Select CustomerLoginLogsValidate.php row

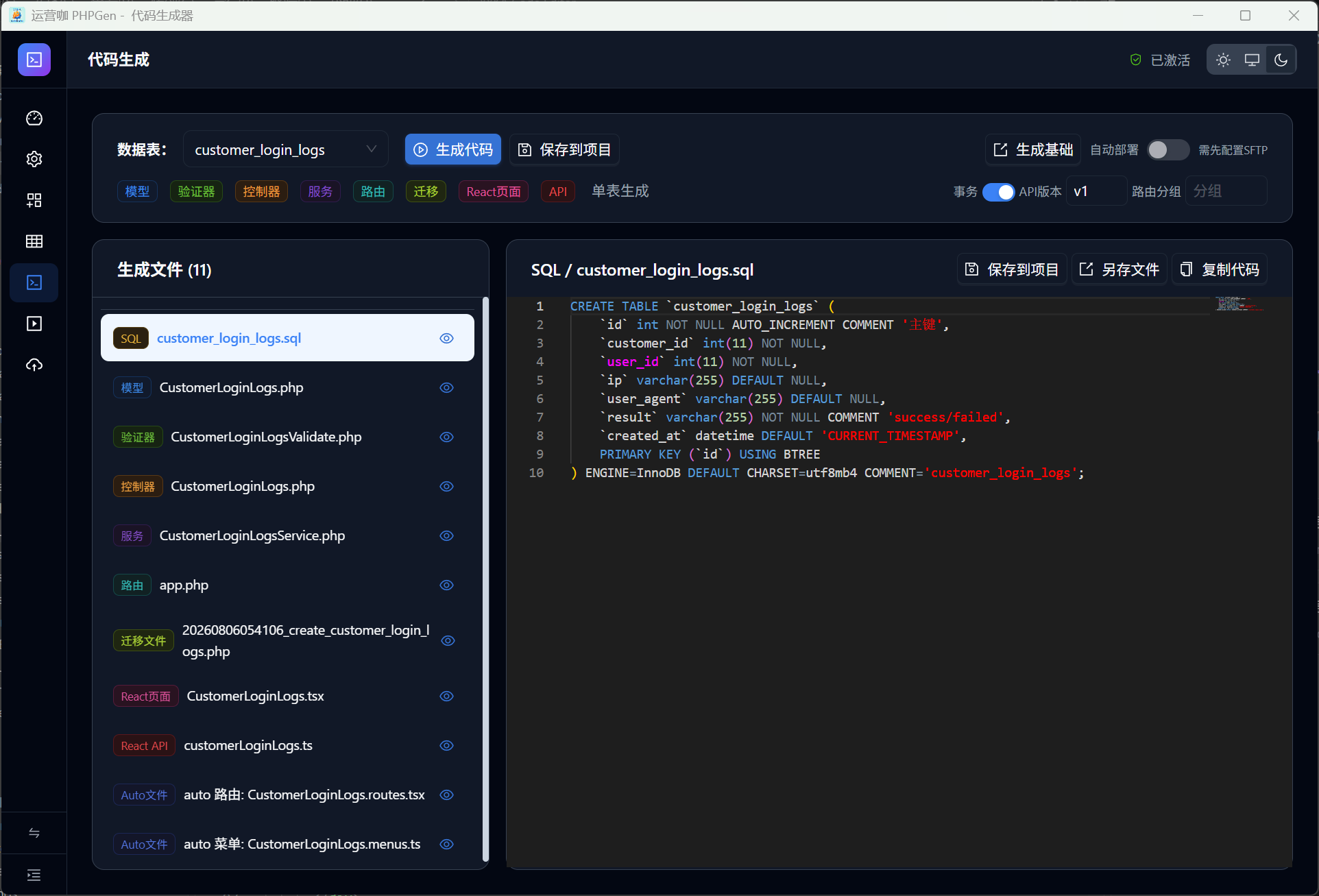(287, 437)
